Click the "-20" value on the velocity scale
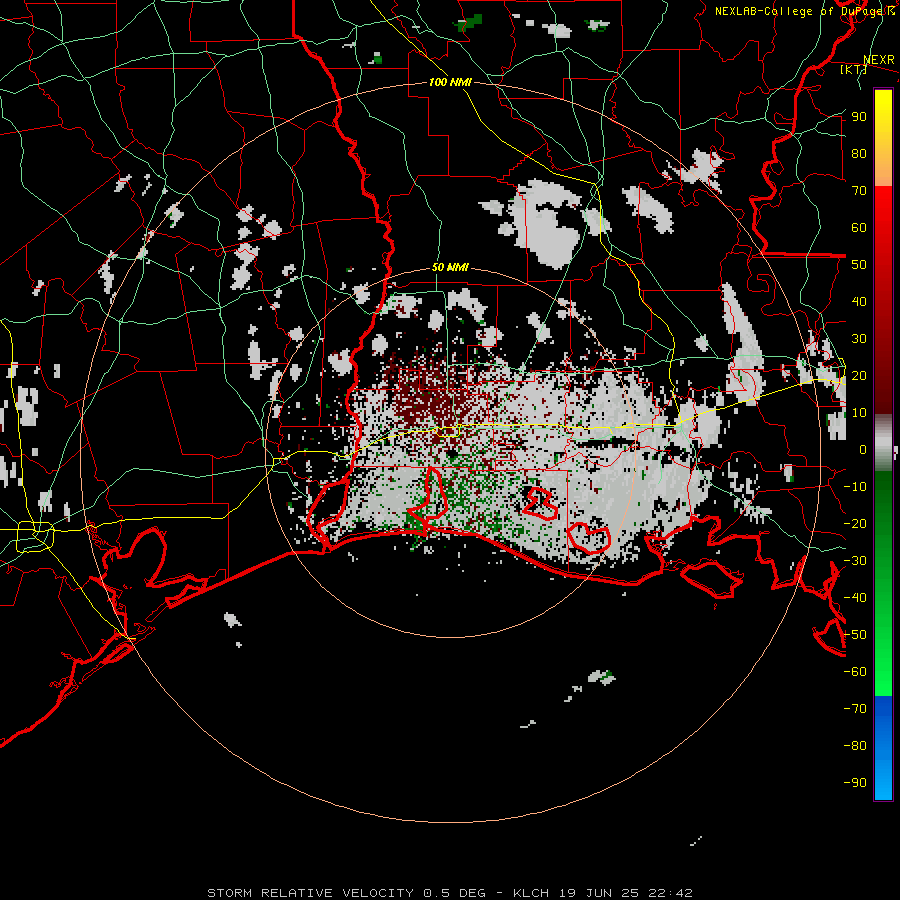 855,523
